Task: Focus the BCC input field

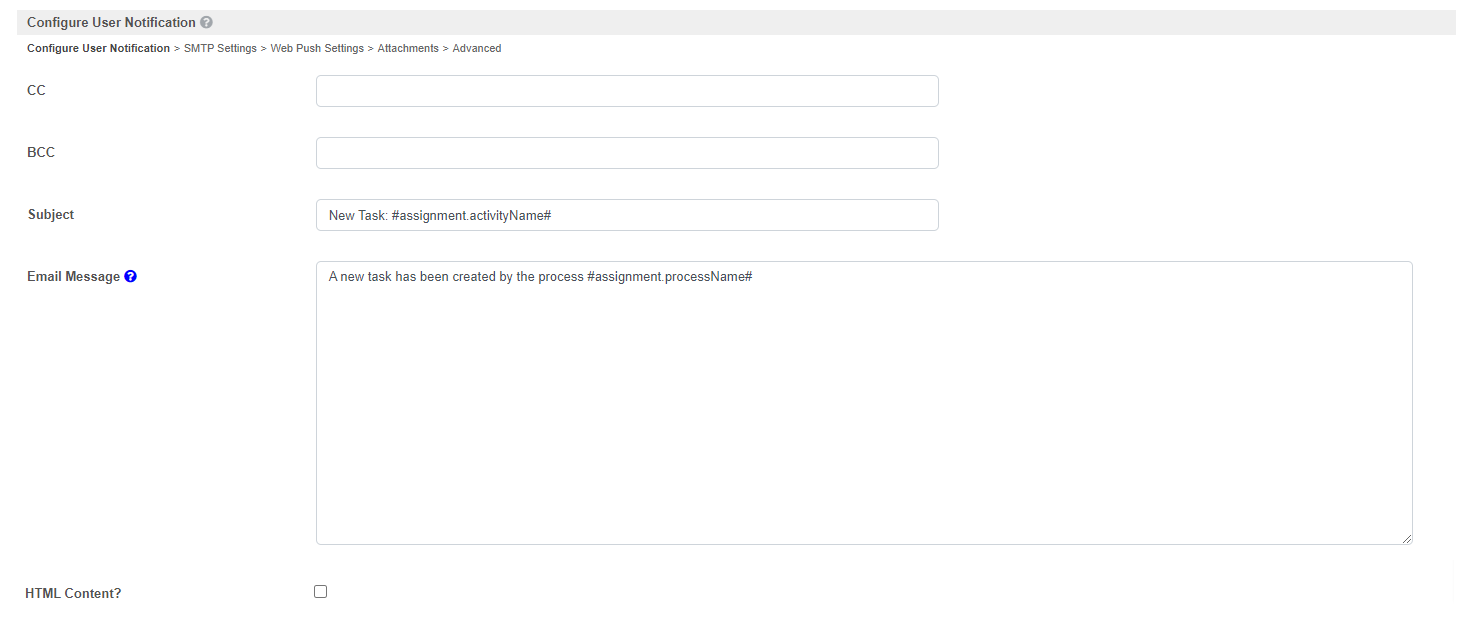Action: (x=627, y=153)
